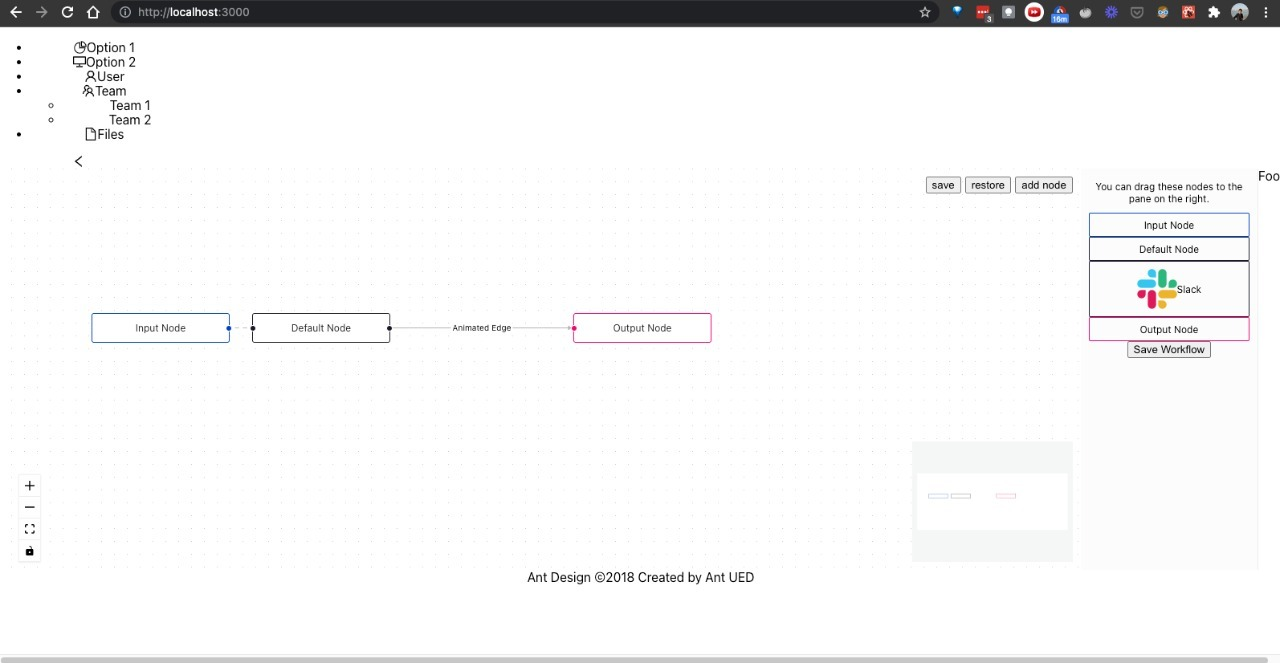Select Team 1 under the Team menu

(x=129, y=105)
